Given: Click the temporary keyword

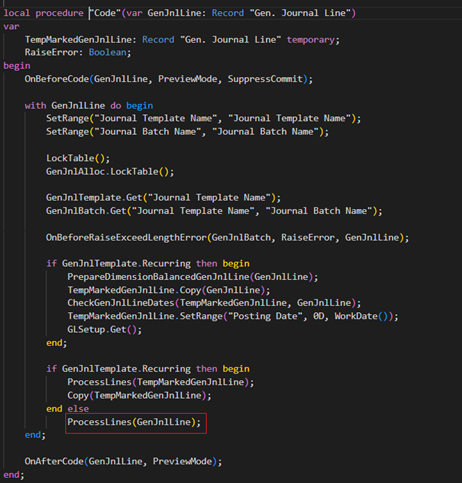Looking at the screenshot, I should pos(311,40).
